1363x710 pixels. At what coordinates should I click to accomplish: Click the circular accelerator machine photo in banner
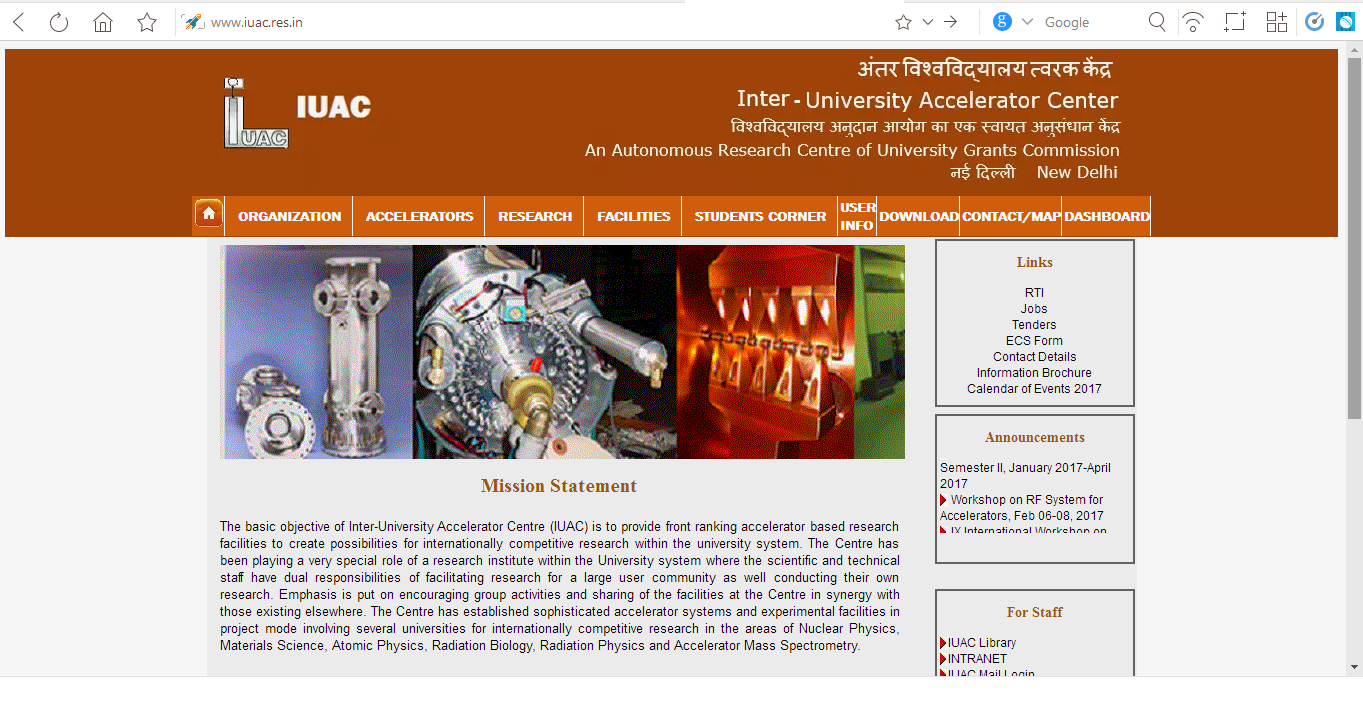(x=545, y=352)
